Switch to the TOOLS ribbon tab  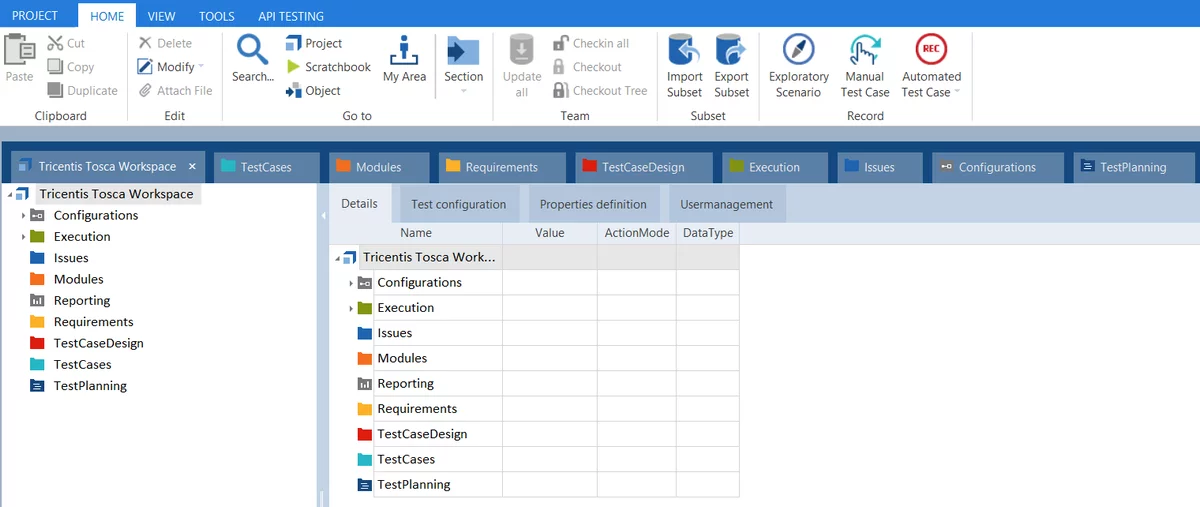click(x=217, y=16)
